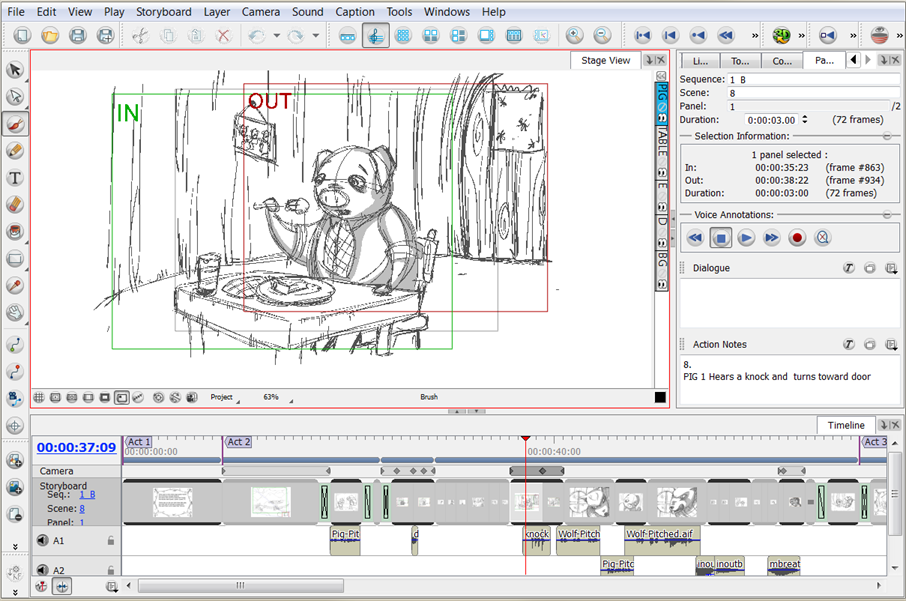
Task: Choose the Select arrow tool
Action: pyautogui.click(x=13, y=70)
